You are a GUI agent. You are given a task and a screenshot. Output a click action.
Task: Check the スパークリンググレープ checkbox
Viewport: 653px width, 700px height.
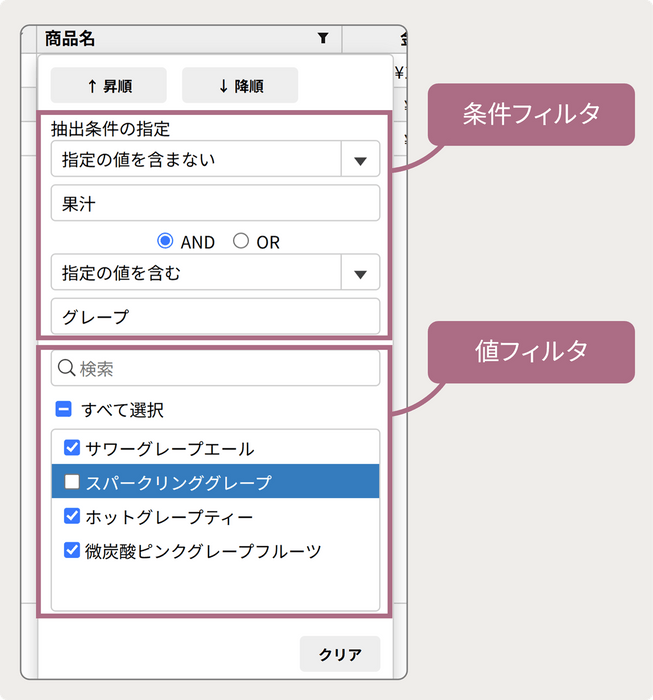72,482
